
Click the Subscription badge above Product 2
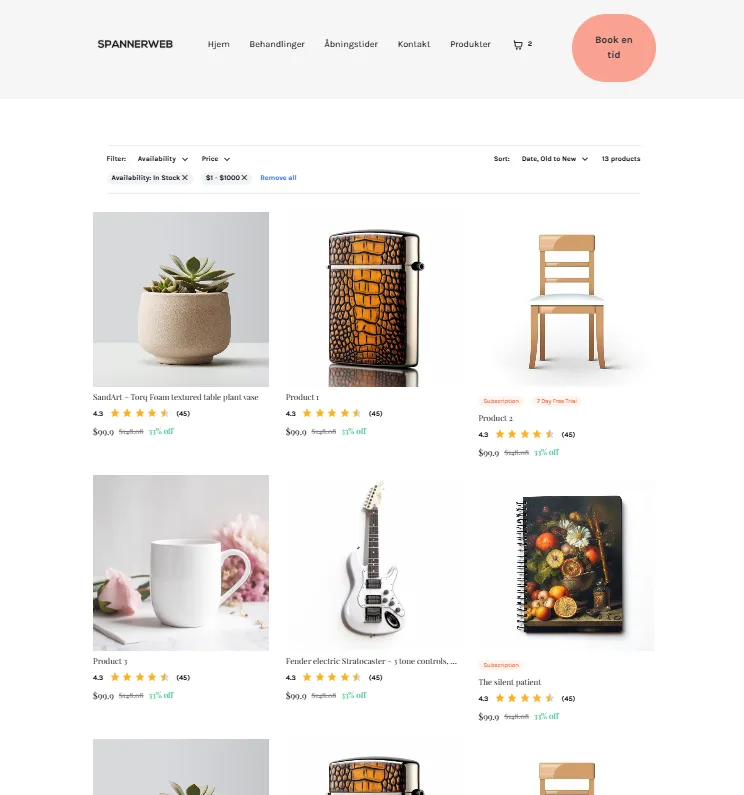[501, 401]
